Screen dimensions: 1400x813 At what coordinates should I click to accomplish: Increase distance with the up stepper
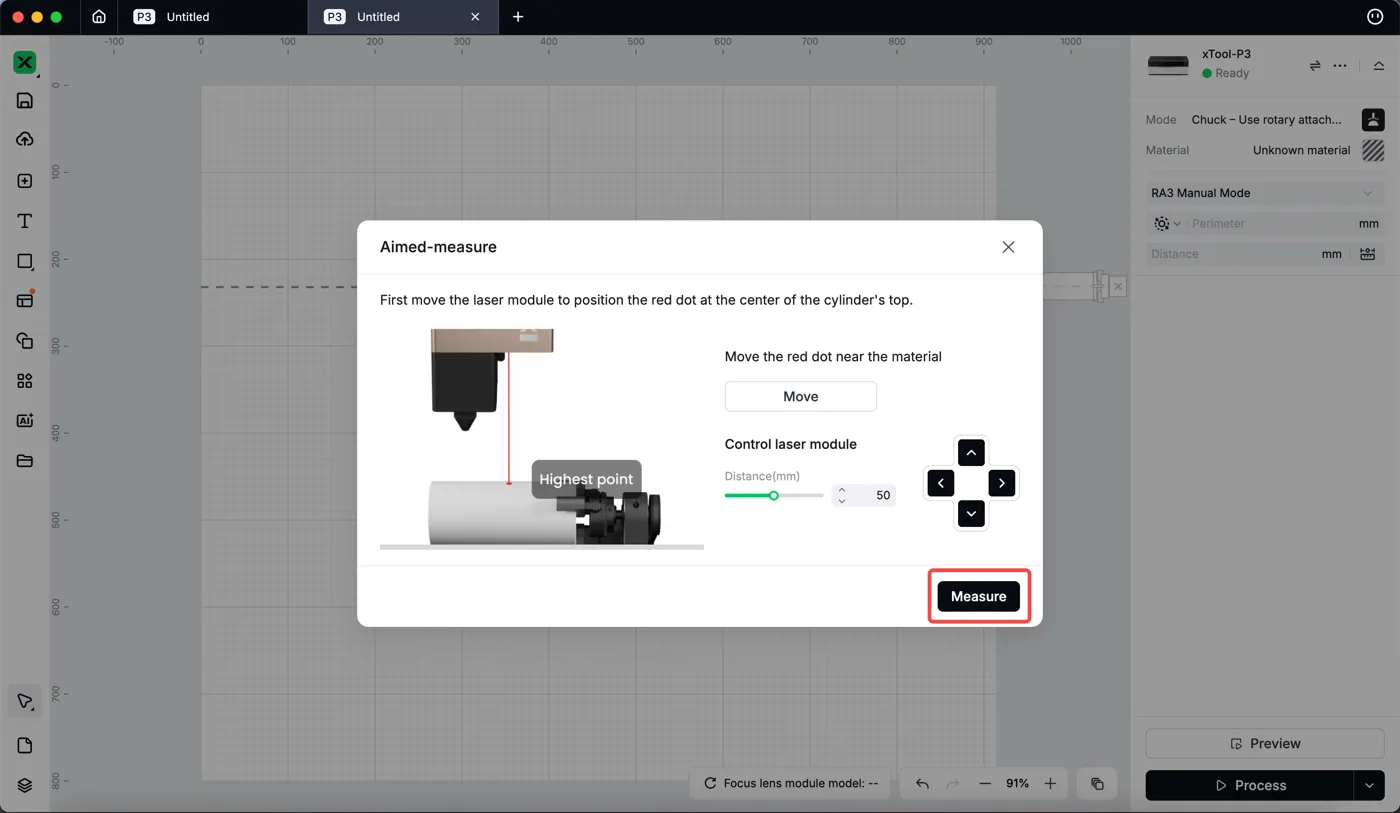(x=842, y=490)
